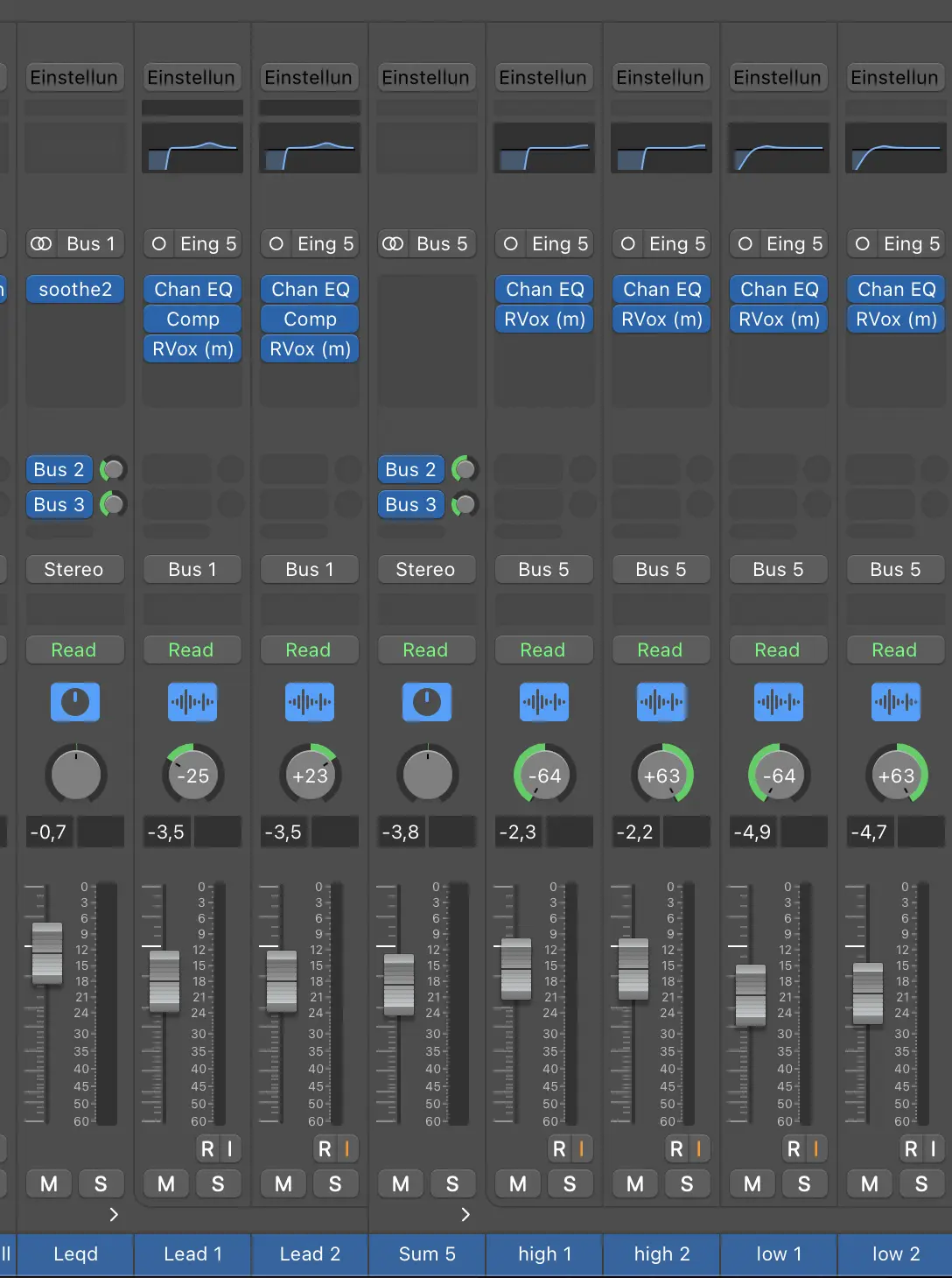Solo the high 2 channel
The image size is (952, 1278).
tap(687, 1184)
